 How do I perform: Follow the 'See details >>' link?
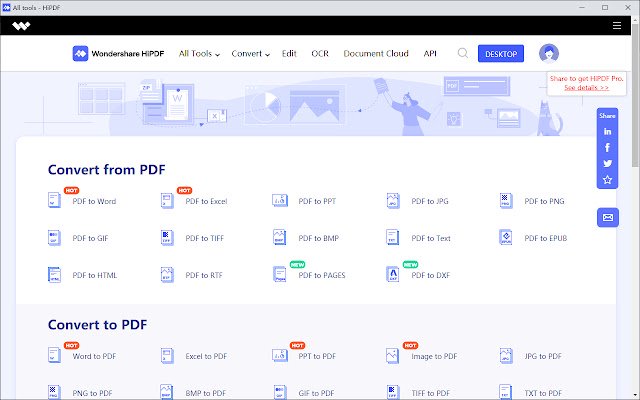tap(587, 88)
